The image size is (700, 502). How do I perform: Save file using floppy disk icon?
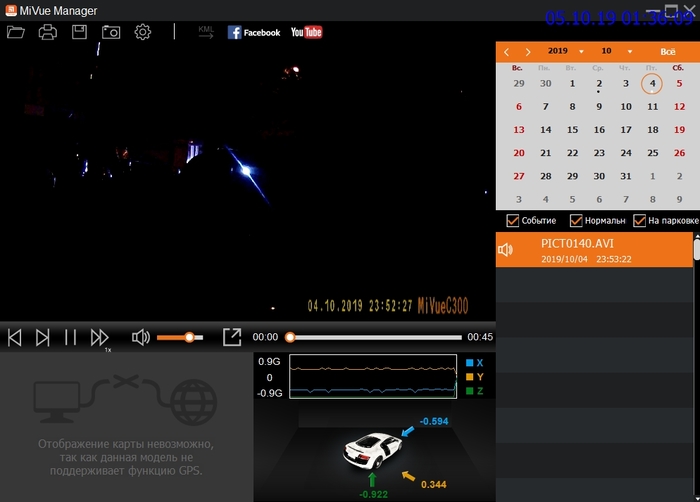pos(79,32)
